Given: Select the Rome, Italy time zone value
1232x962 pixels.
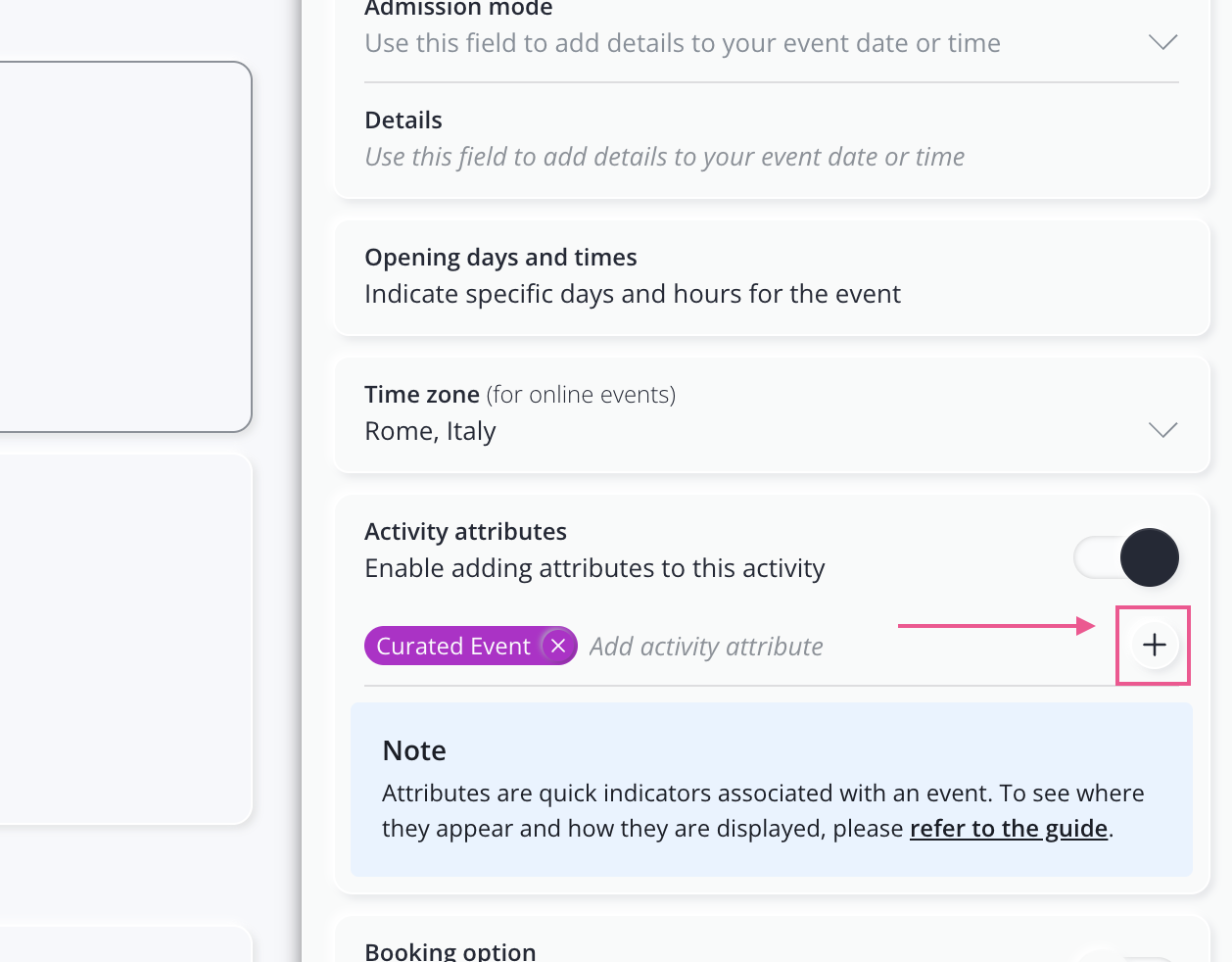Looking at the screenshot, I should point(430,431).
